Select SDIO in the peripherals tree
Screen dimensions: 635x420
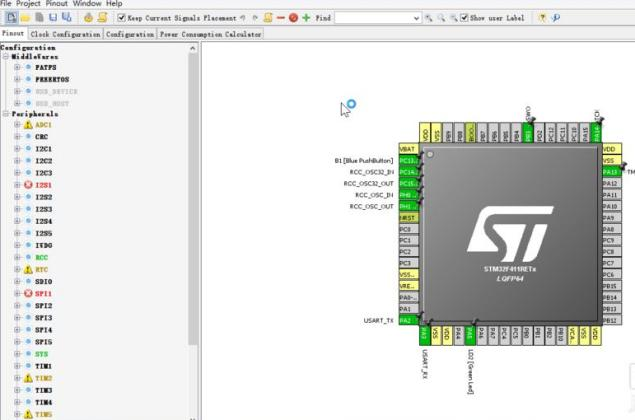tap(44, 281)
